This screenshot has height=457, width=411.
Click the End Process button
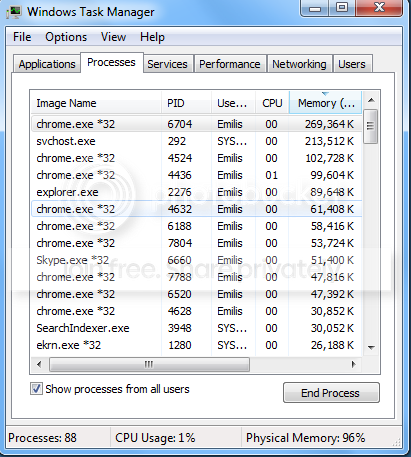pos(331,393)
